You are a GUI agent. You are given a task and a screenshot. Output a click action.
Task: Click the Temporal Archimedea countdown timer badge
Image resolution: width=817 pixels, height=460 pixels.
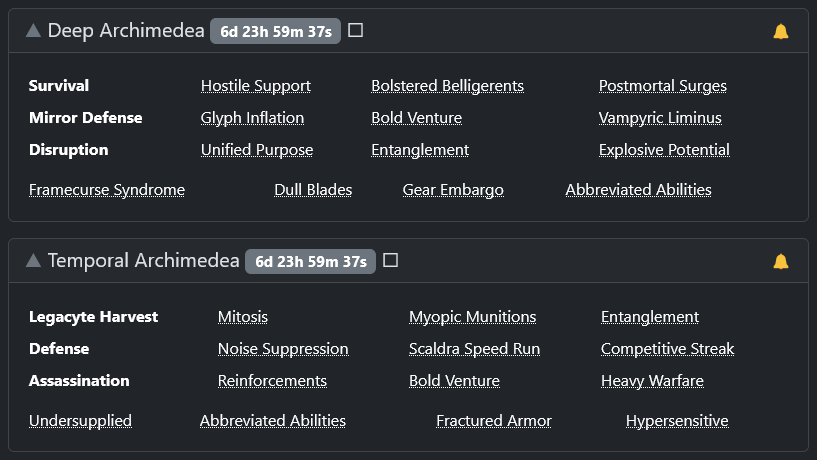point(311,261)
